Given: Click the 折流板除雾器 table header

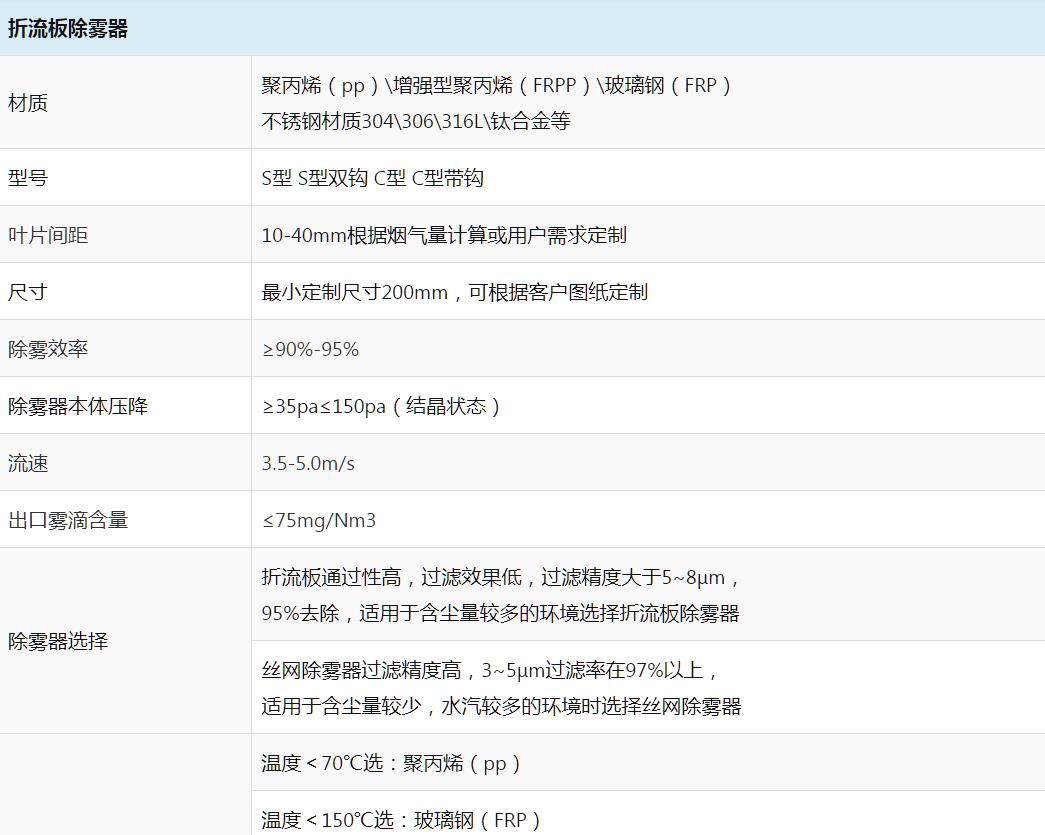Looking at the screenshot, I should tap(68, 29).
